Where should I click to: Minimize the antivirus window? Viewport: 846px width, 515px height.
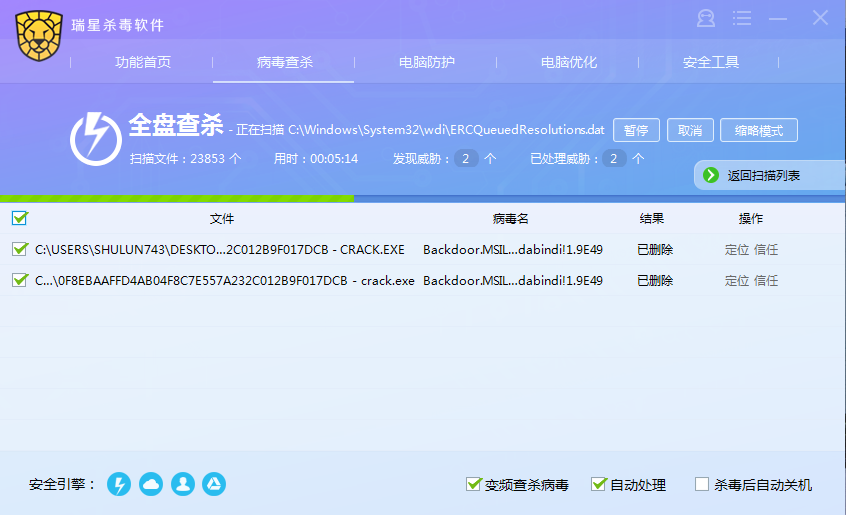click(x=777, y=19)
